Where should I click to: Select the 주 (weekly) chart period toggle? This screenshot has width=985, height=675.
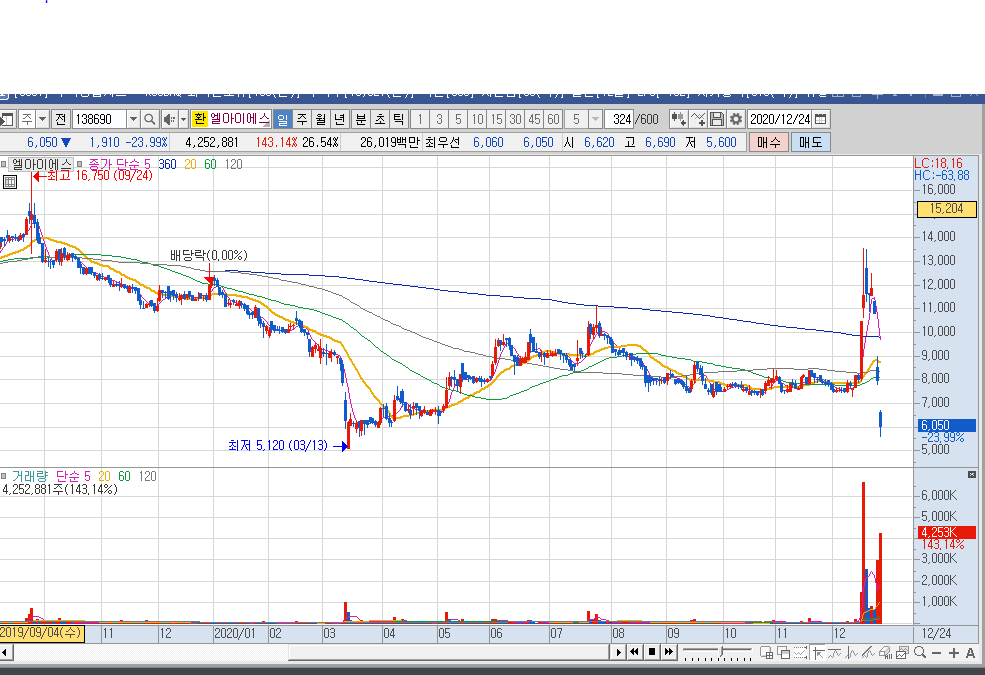pos(302,119)
